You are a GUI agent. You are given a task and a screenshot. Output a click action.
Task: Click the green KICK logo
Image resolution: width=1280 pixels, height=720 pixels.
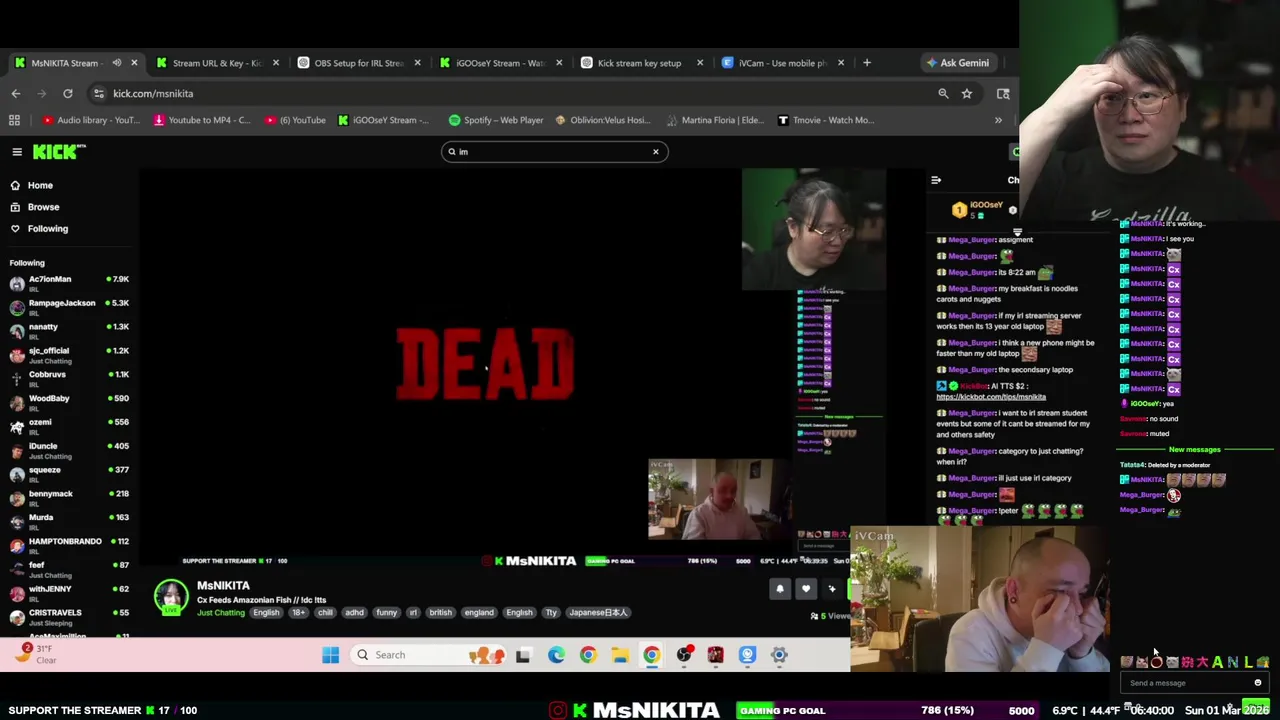click(x=59, y=152)
